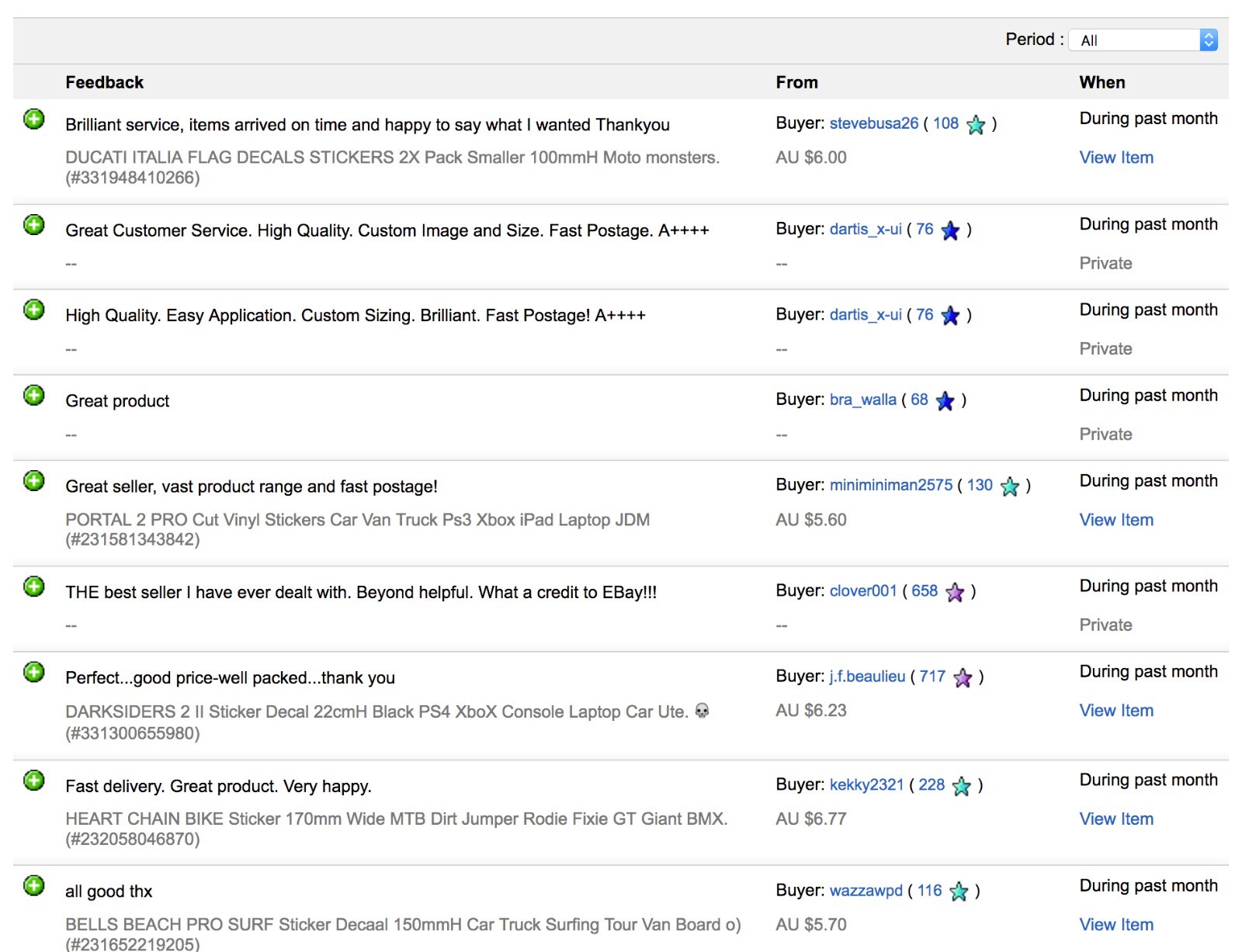Click the purple star beside j.f.beaulieu
This screenshot has width=1242, height=952.
click(x=963, y=677)
